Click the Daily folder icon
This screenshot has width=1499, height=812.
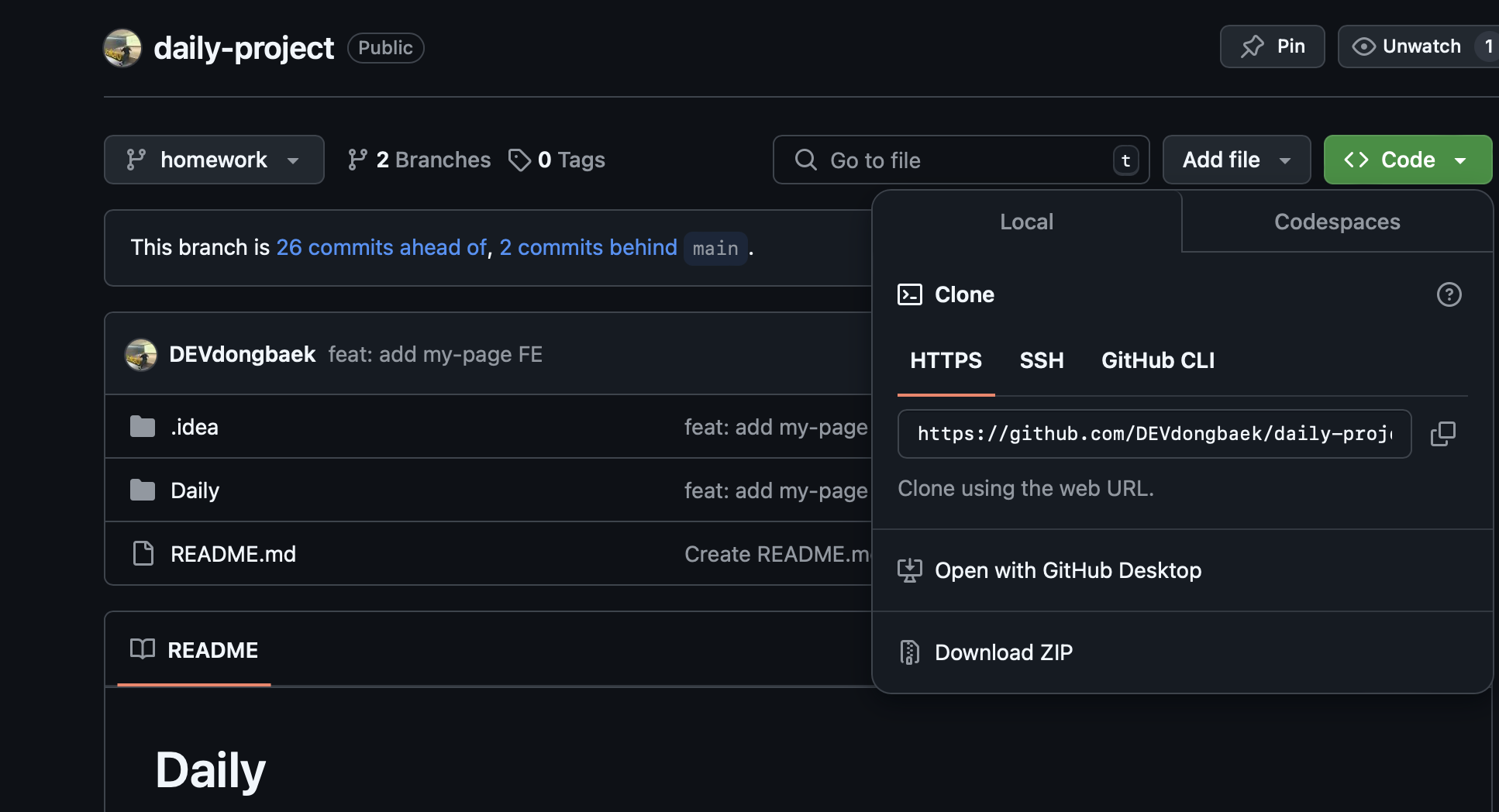[143, 490]
